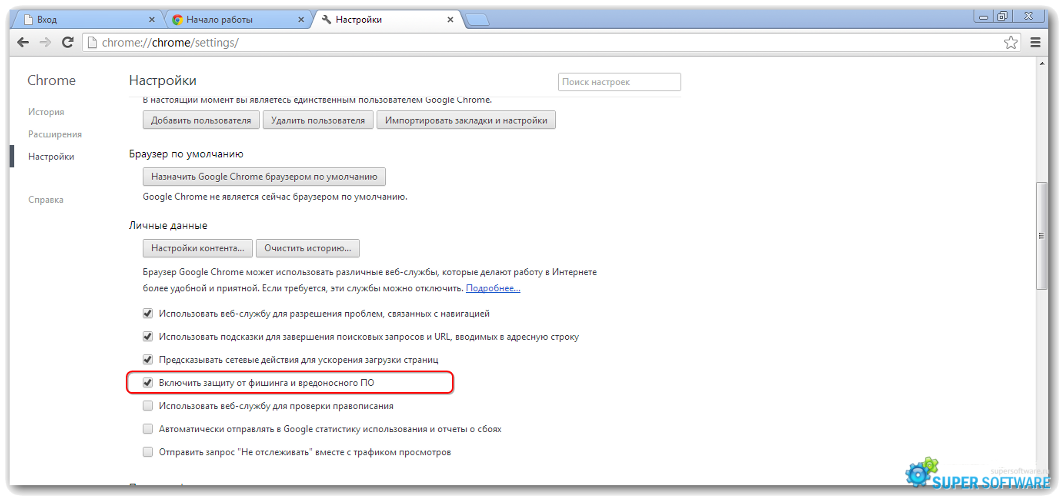Switch to the Начало работы tab
1063x500 pixels.
235,20
